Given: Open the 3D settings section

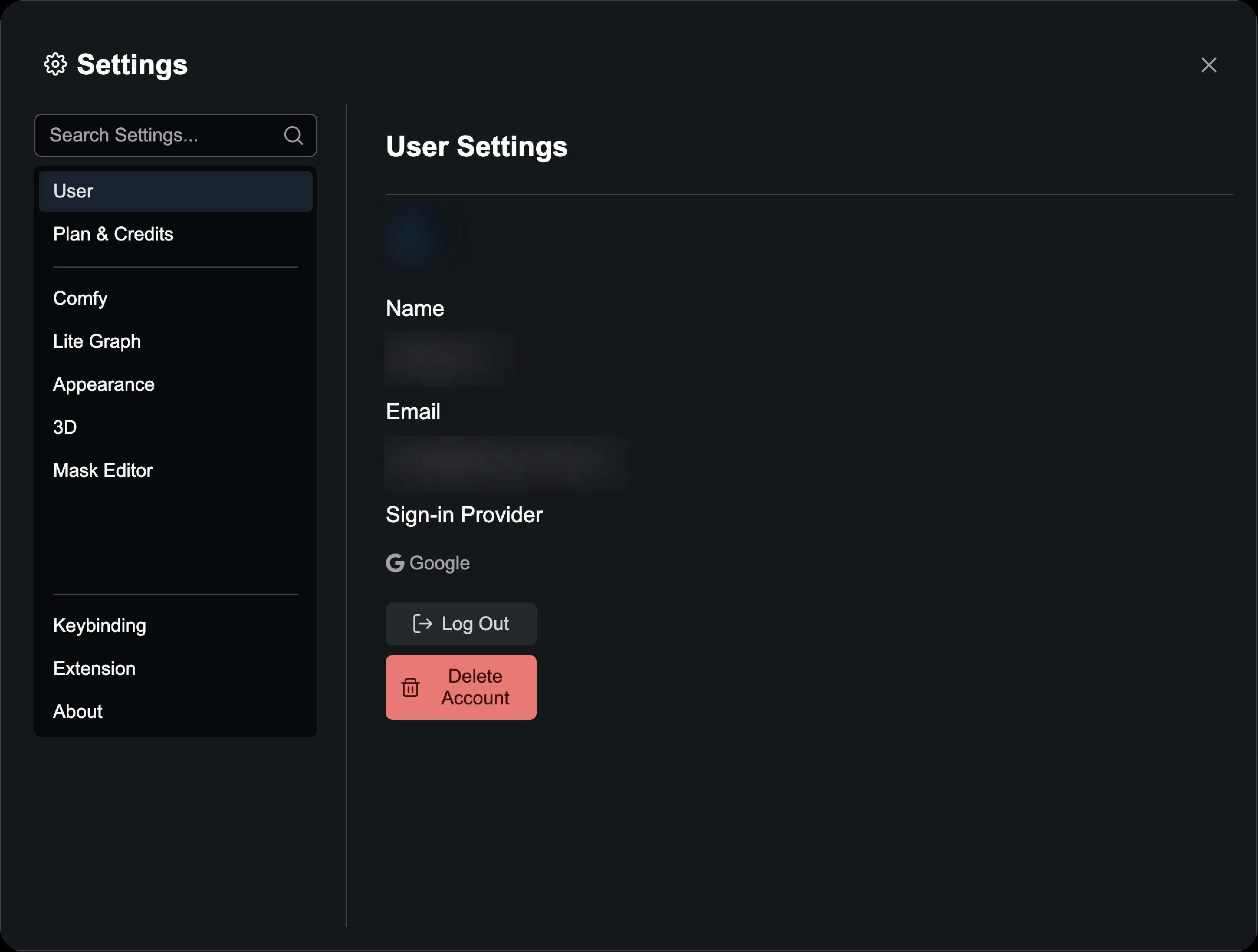Looking at the screenshot, I should pos(65,427).
